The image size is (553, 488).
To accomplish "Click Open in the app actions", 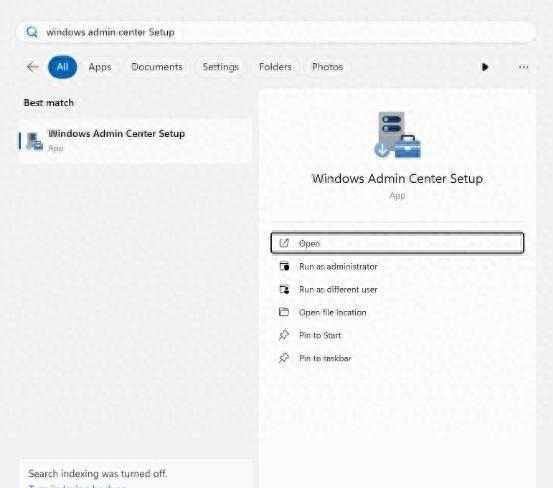I will [397, 243].
